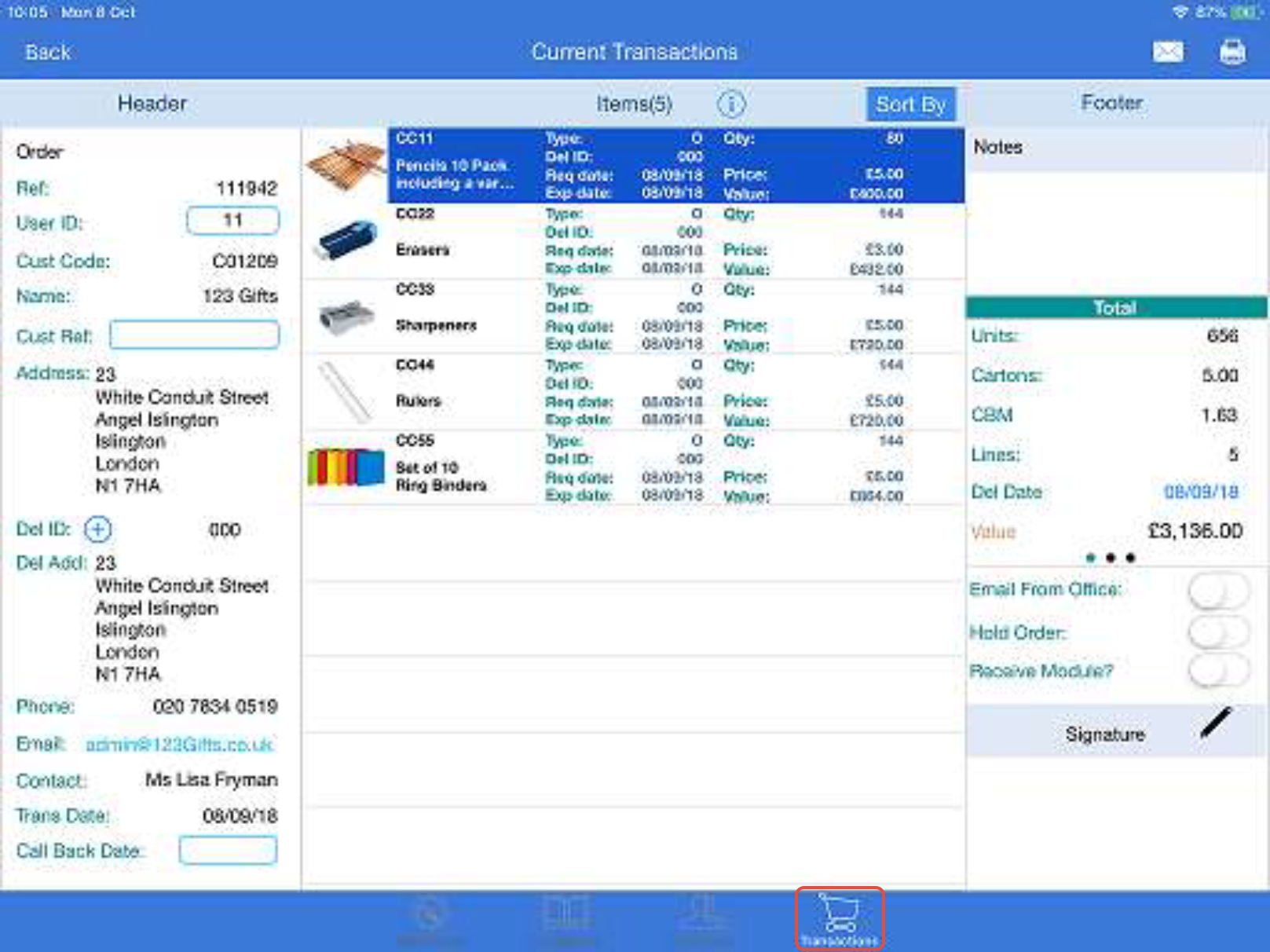This screenshot has width=1270, height=952.
Task: Enable the Email From Office switch
Action: (x=1217, y=591)
